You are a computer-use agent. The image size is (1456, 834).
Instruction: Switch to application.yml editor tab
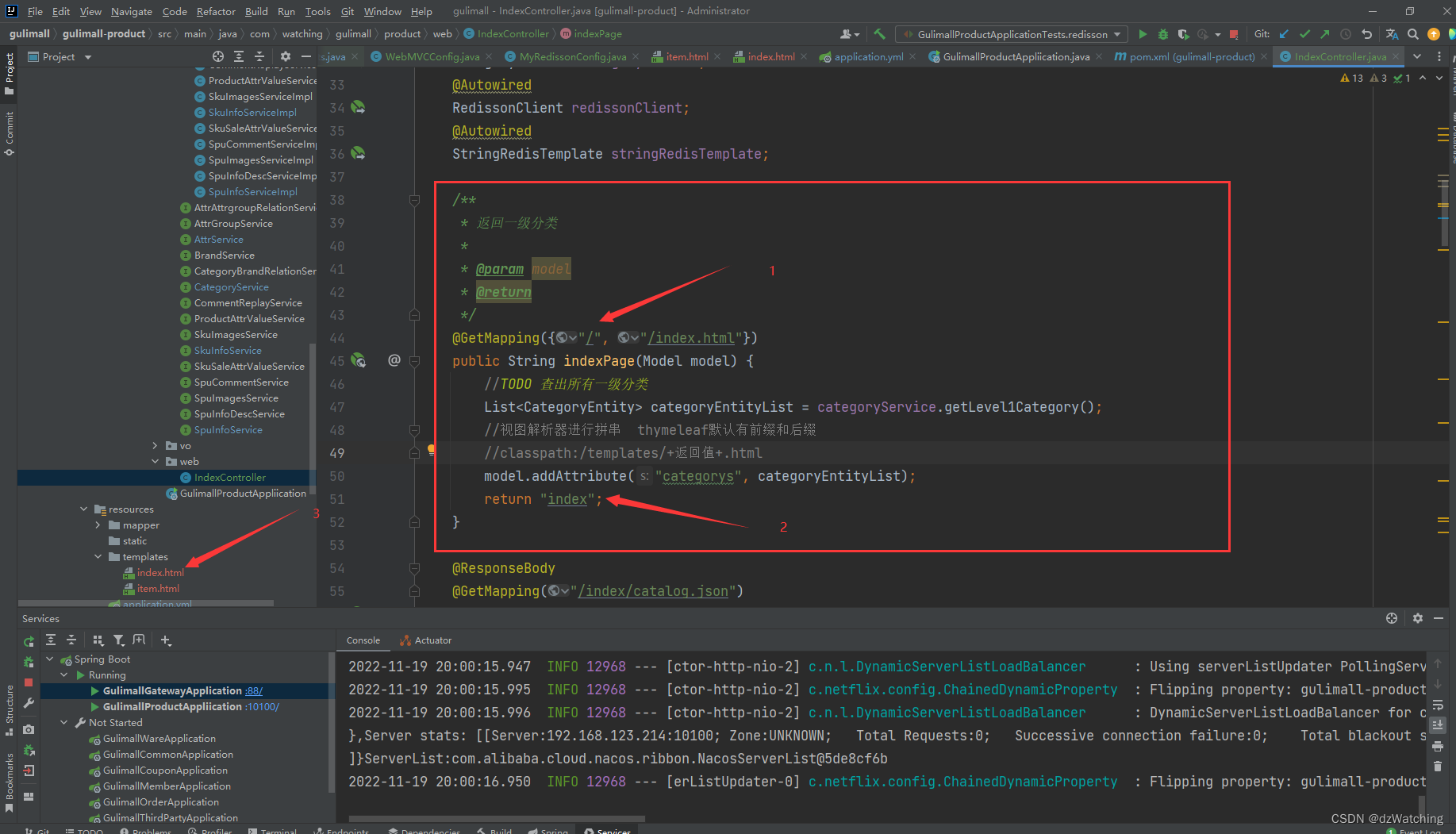(868, 56)
